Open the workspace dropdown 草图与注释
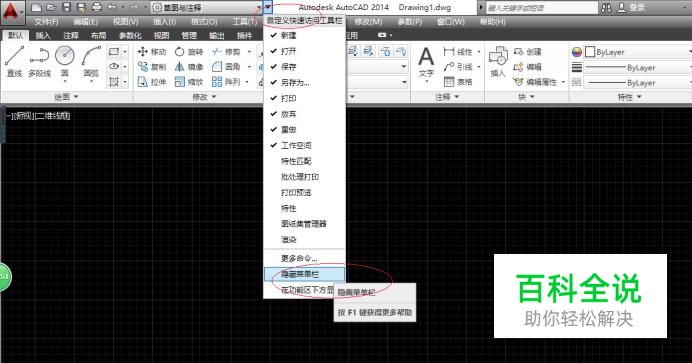The image size is (692, 363). 207,7
